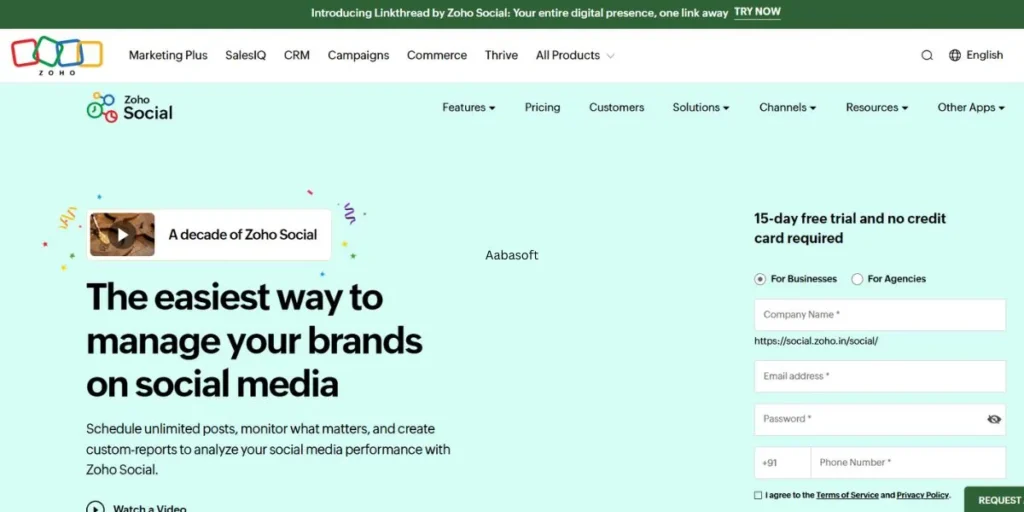The width and height of the screenshot is (1024, 512).
Task: Open the Privacy Policy link
Action: pos(922,495)
